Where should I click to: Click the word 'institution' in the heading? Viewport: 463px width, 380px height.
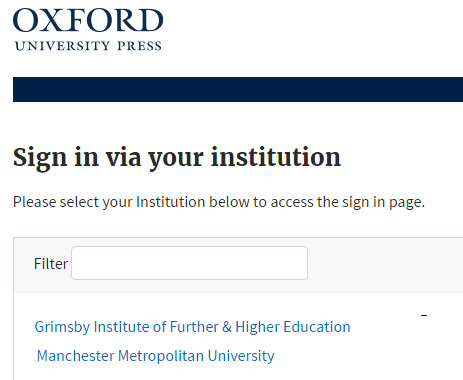click(276, 157)
